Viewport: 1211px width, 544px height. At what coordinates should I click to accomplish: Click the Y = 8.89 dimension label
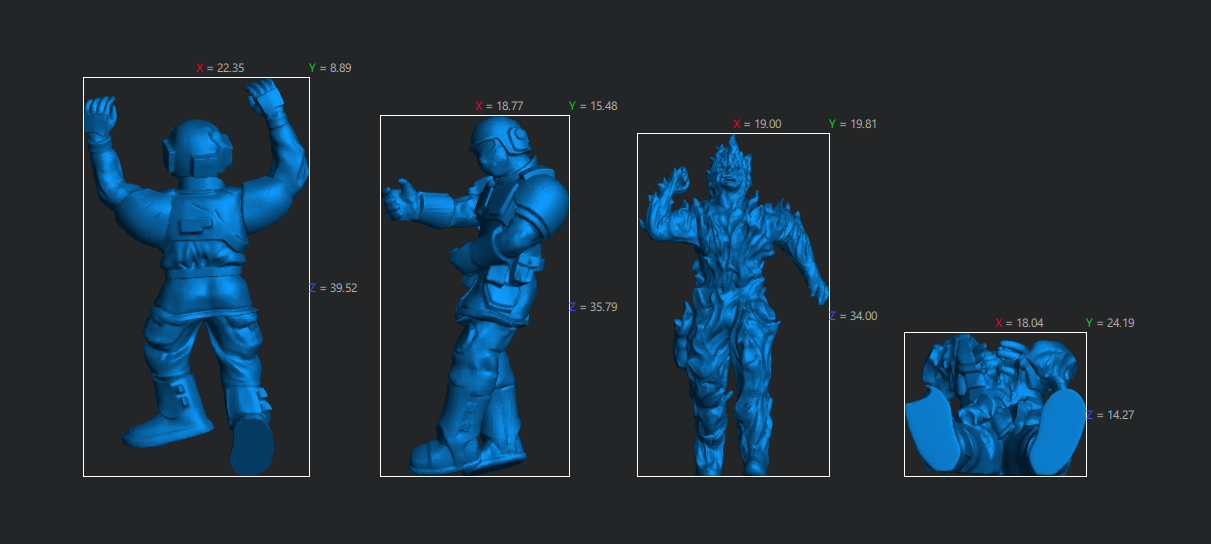[330, 68]
